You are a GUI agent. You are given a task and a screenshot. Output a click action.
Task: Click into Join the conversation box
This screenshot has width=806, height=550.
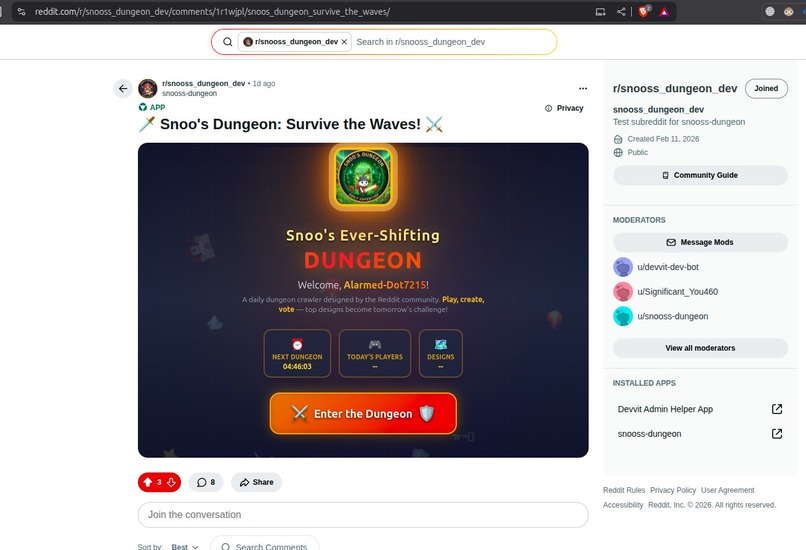[363, 515]
